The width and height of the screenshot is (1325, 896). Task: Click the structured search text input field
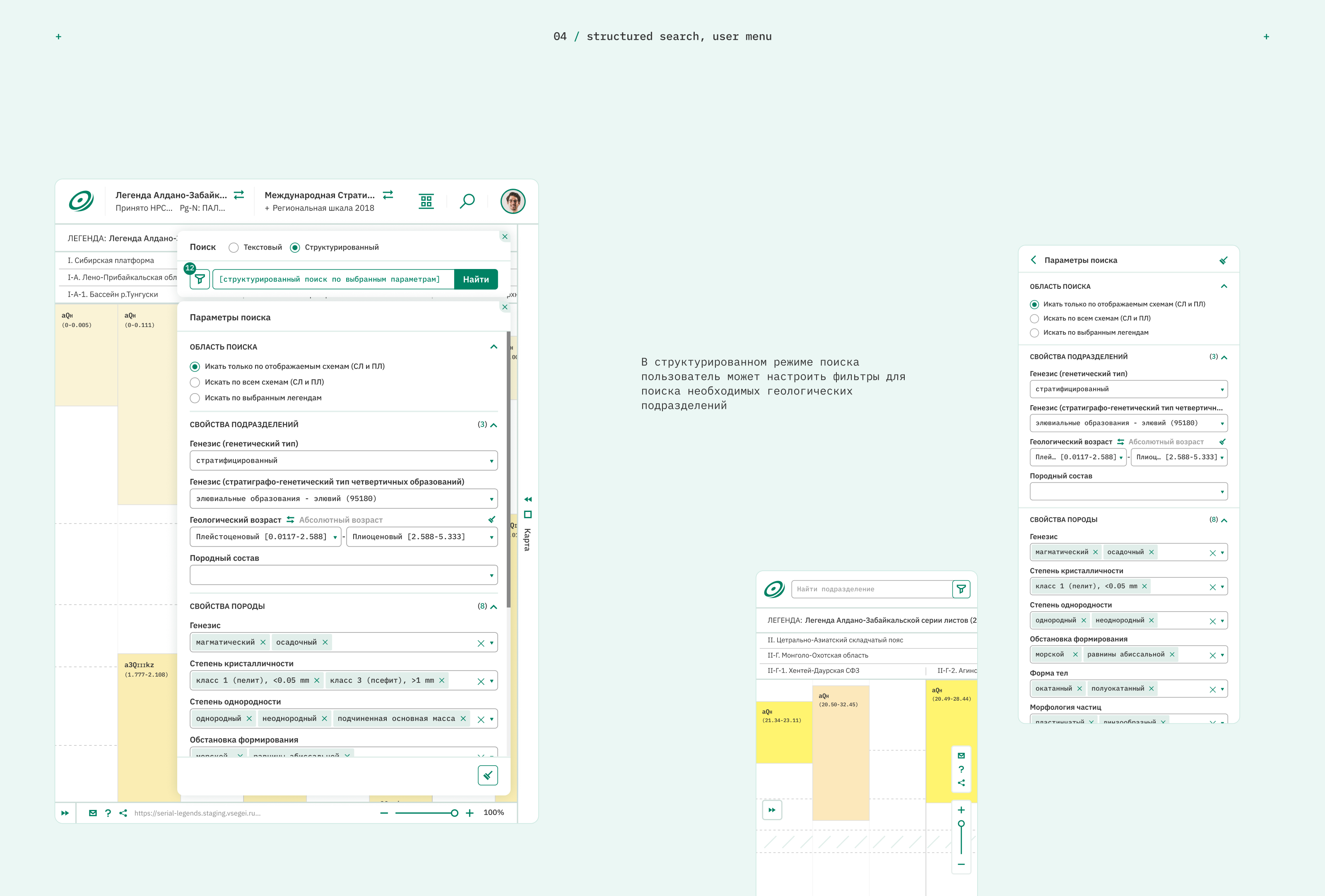[334, 279]
